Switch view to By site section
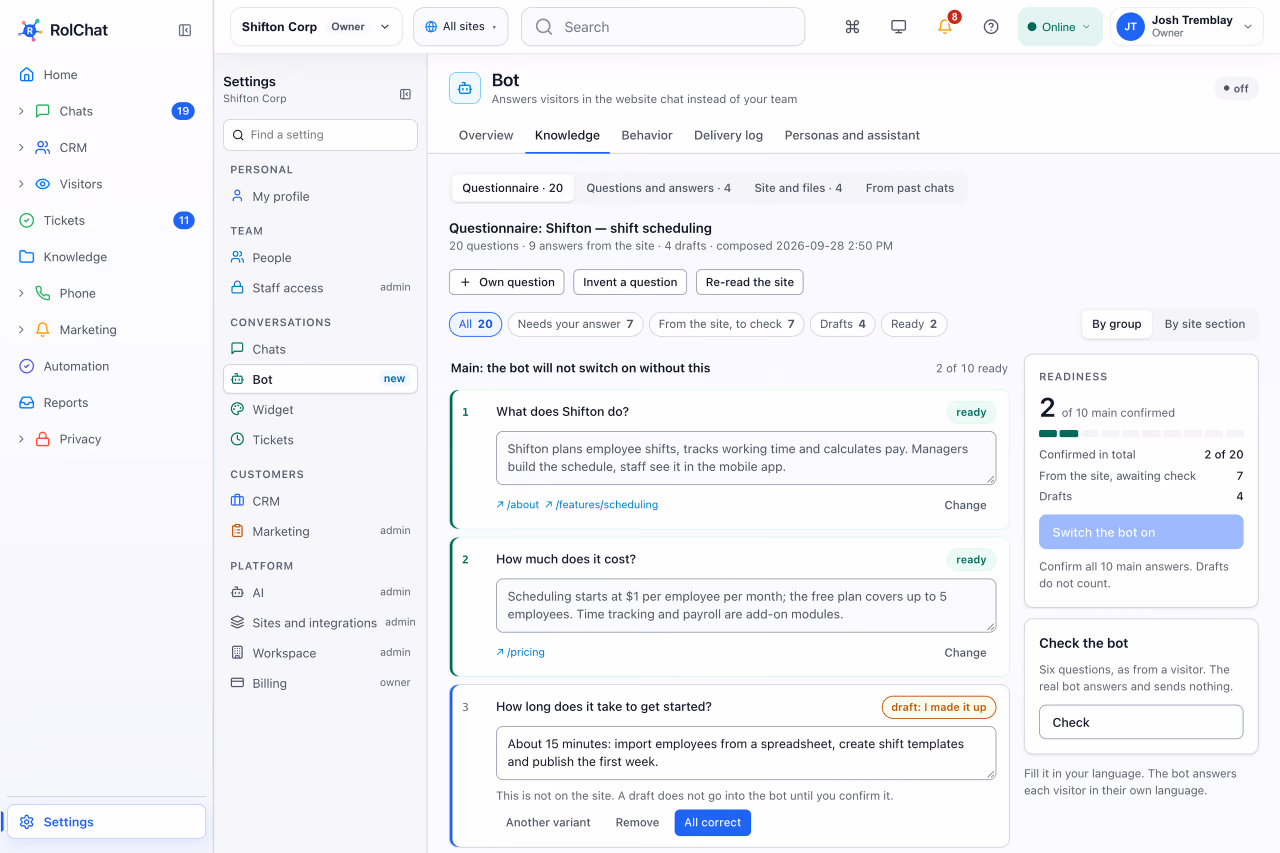 [x=1204, y=324]
